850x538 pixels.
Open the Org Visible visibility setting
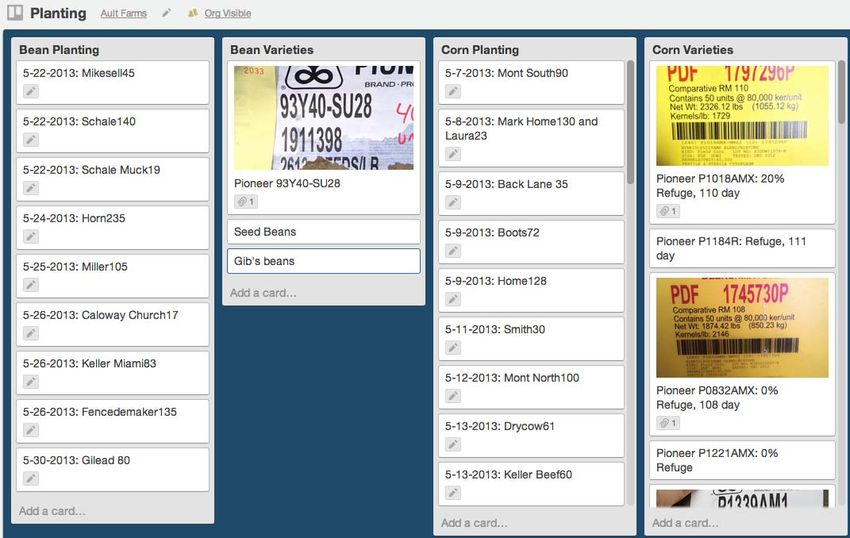coord(228,13)
